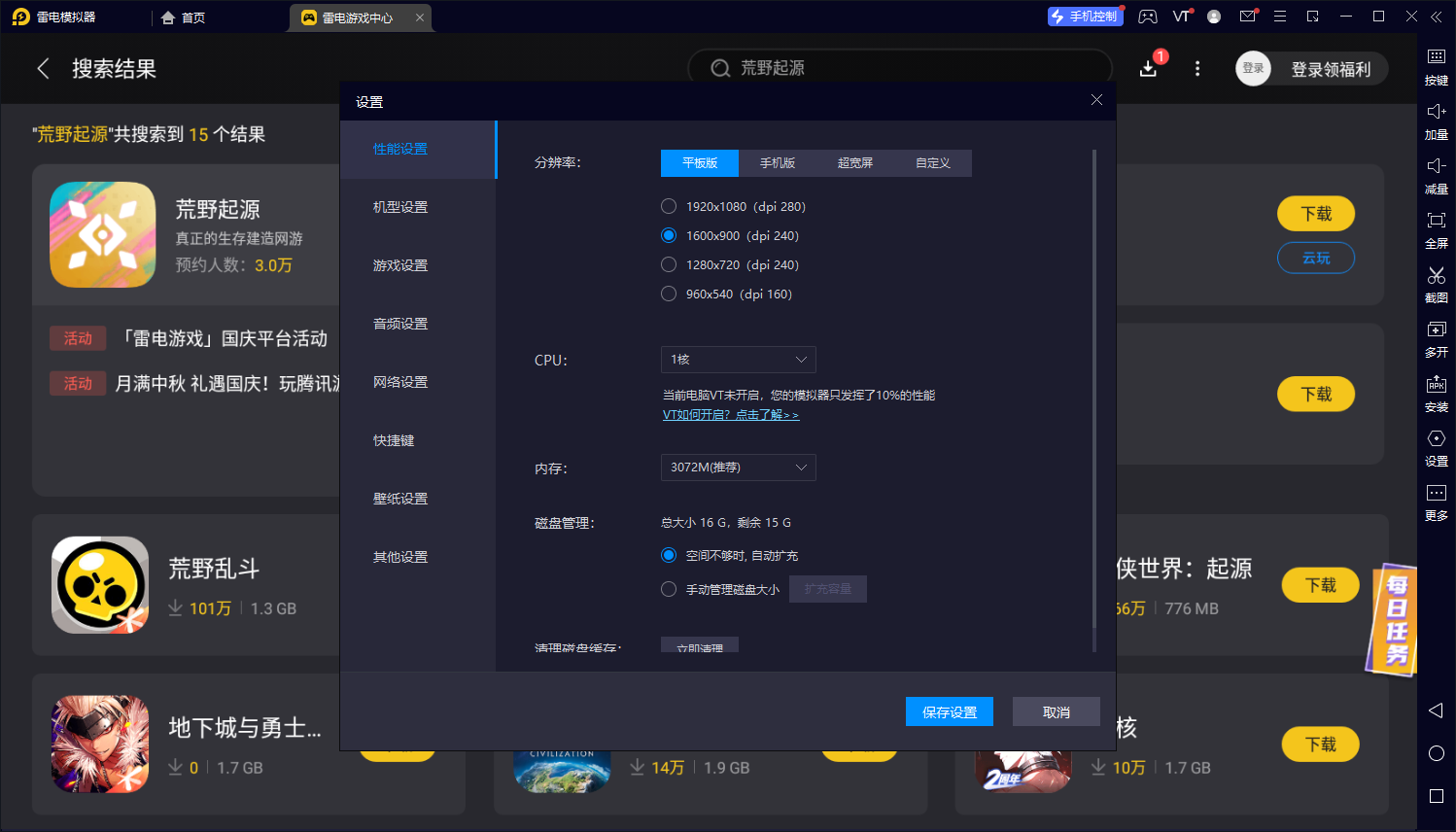
Task: Open 荒野起源 game icon
Action: pyautogui.click(x=103, y=234)
